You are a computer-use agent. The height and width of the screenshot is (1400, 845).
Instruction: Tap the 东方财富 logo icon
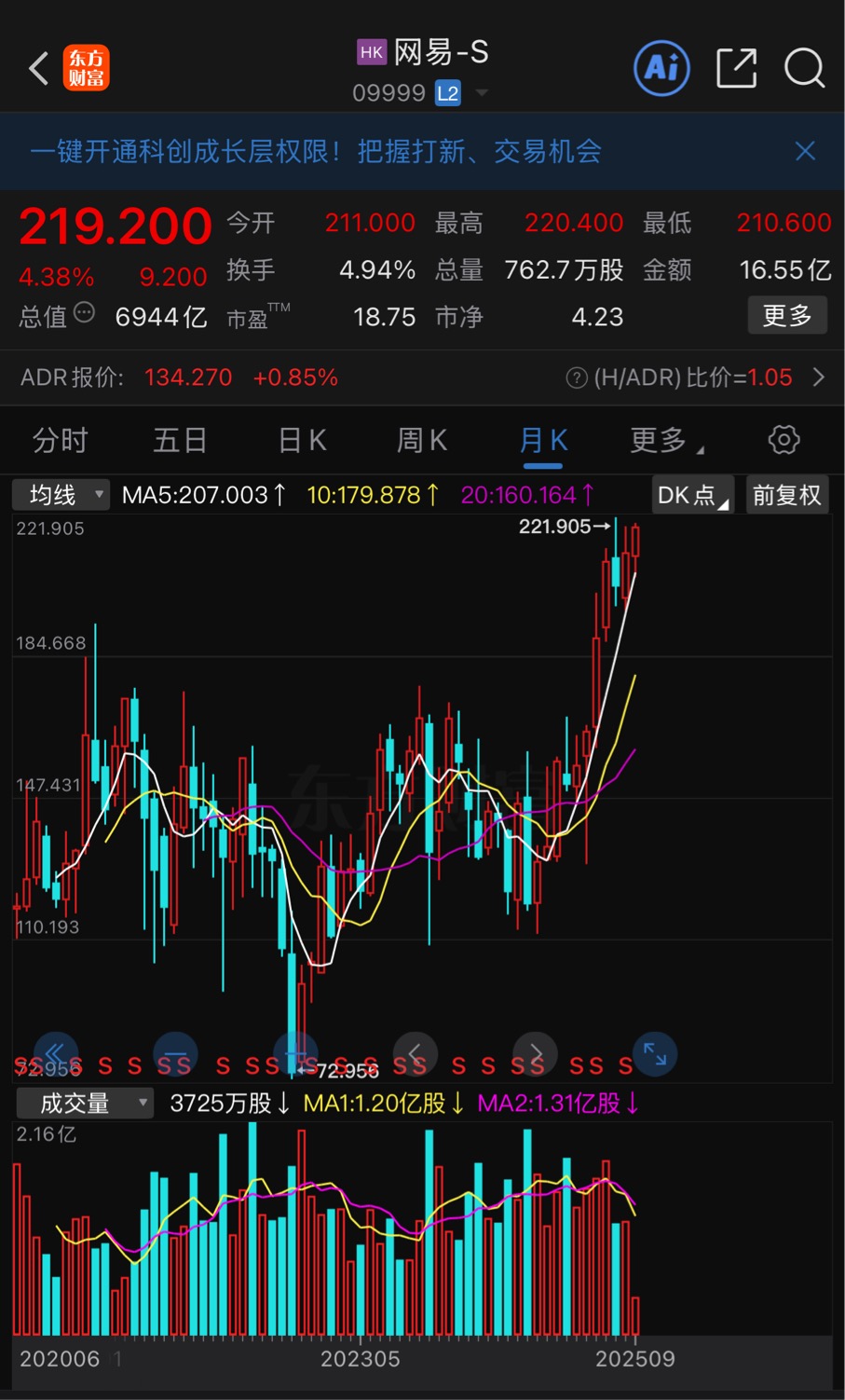coord(87,69)
